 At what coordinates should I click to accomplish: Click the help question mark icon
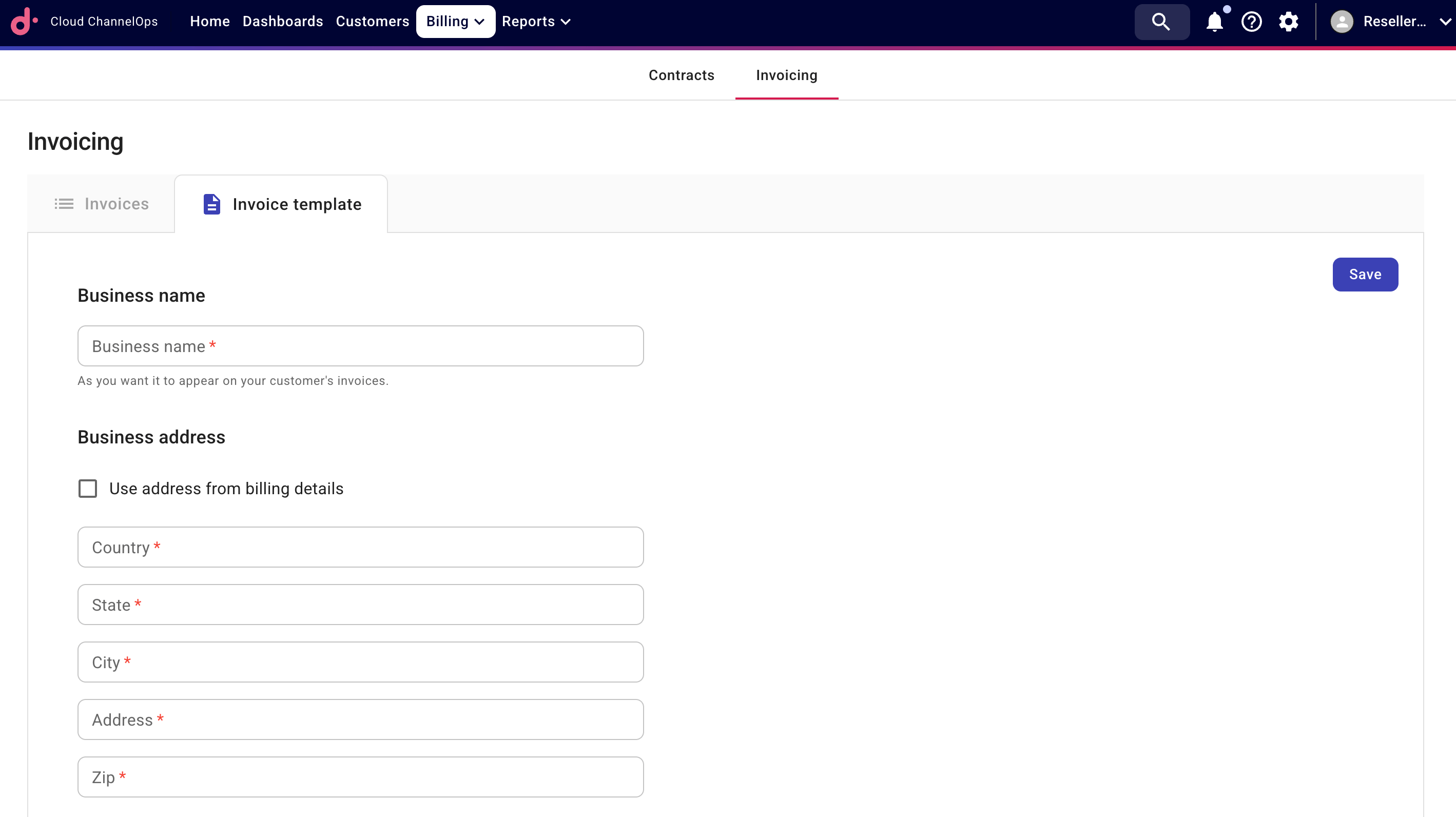[x=1251, y=22]
